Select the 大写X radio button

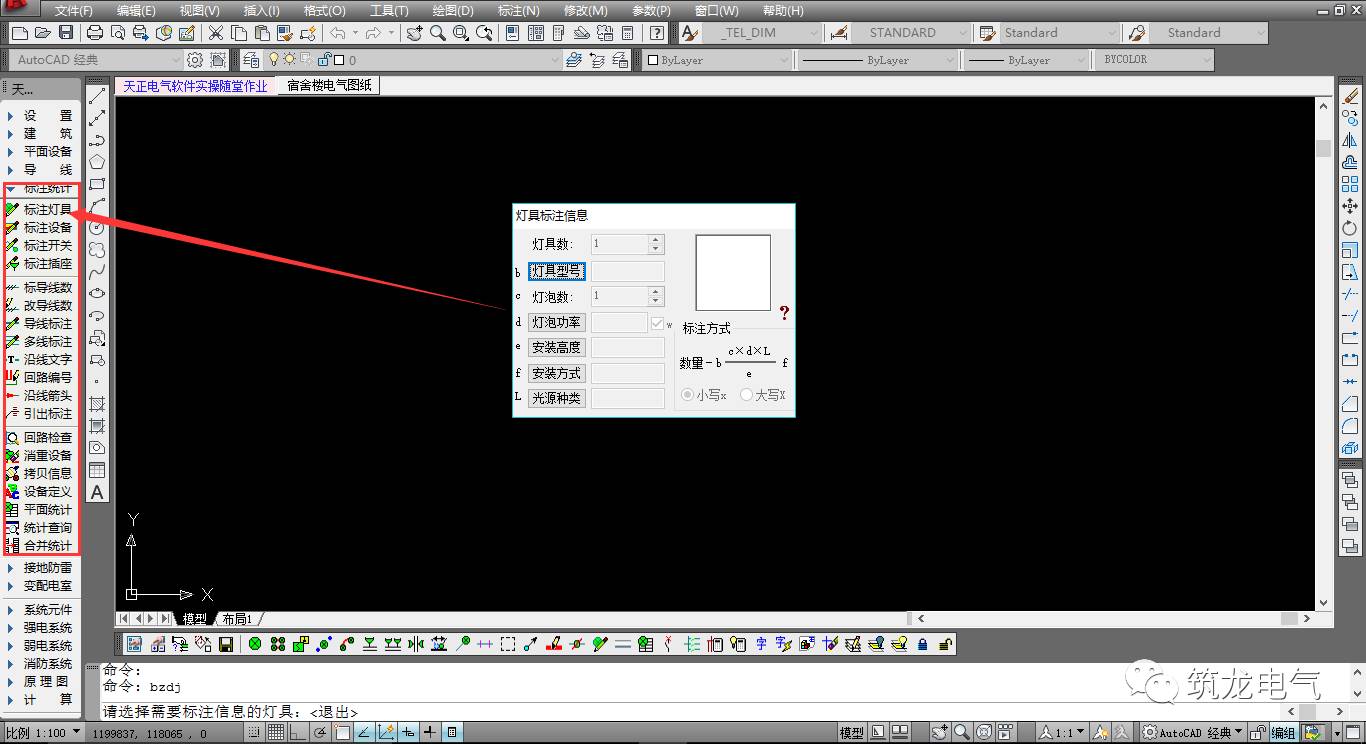746,395
